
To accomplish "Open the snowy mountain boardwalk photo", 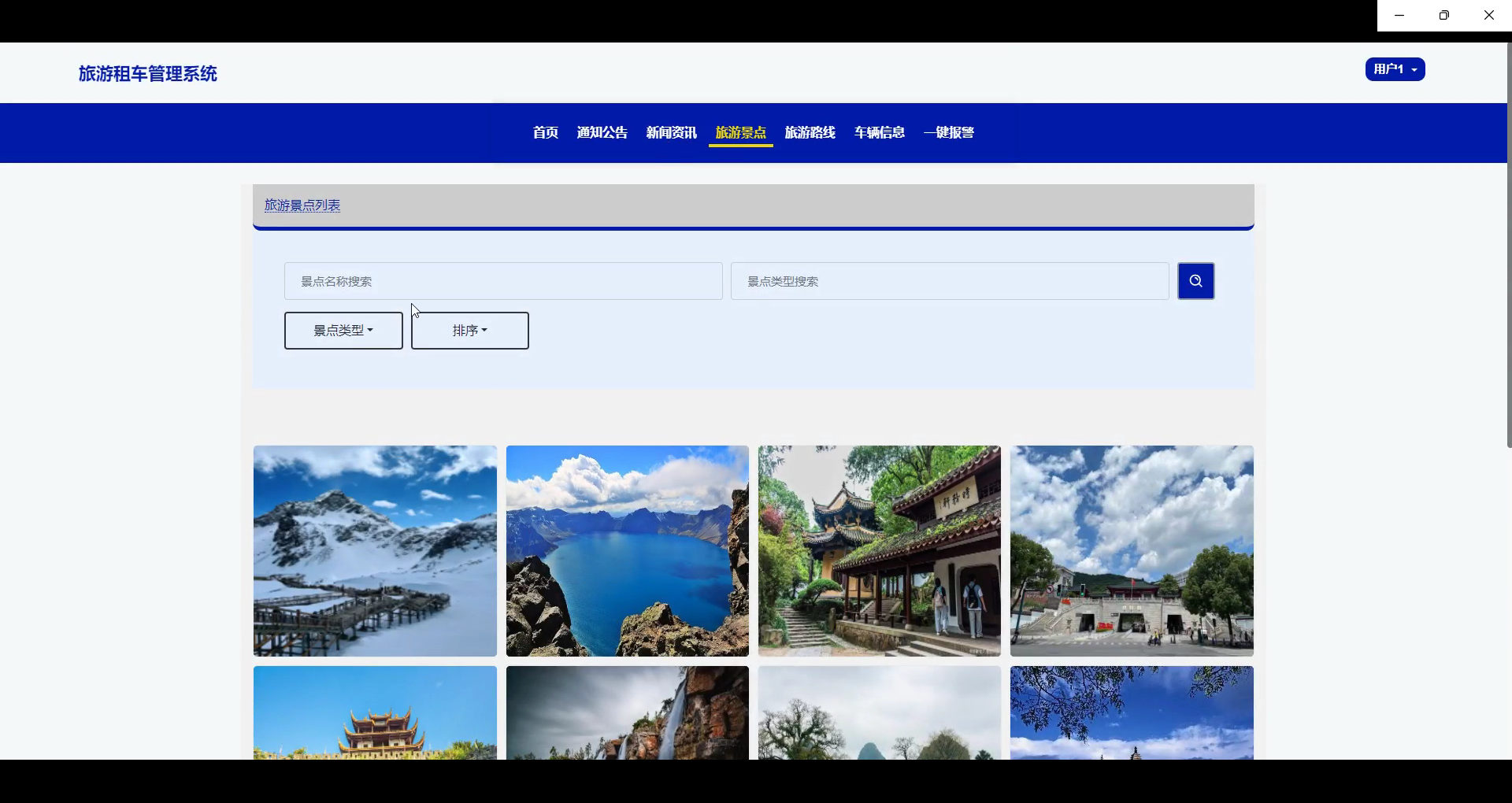I will pyautogui.click(x=375, y=551).
